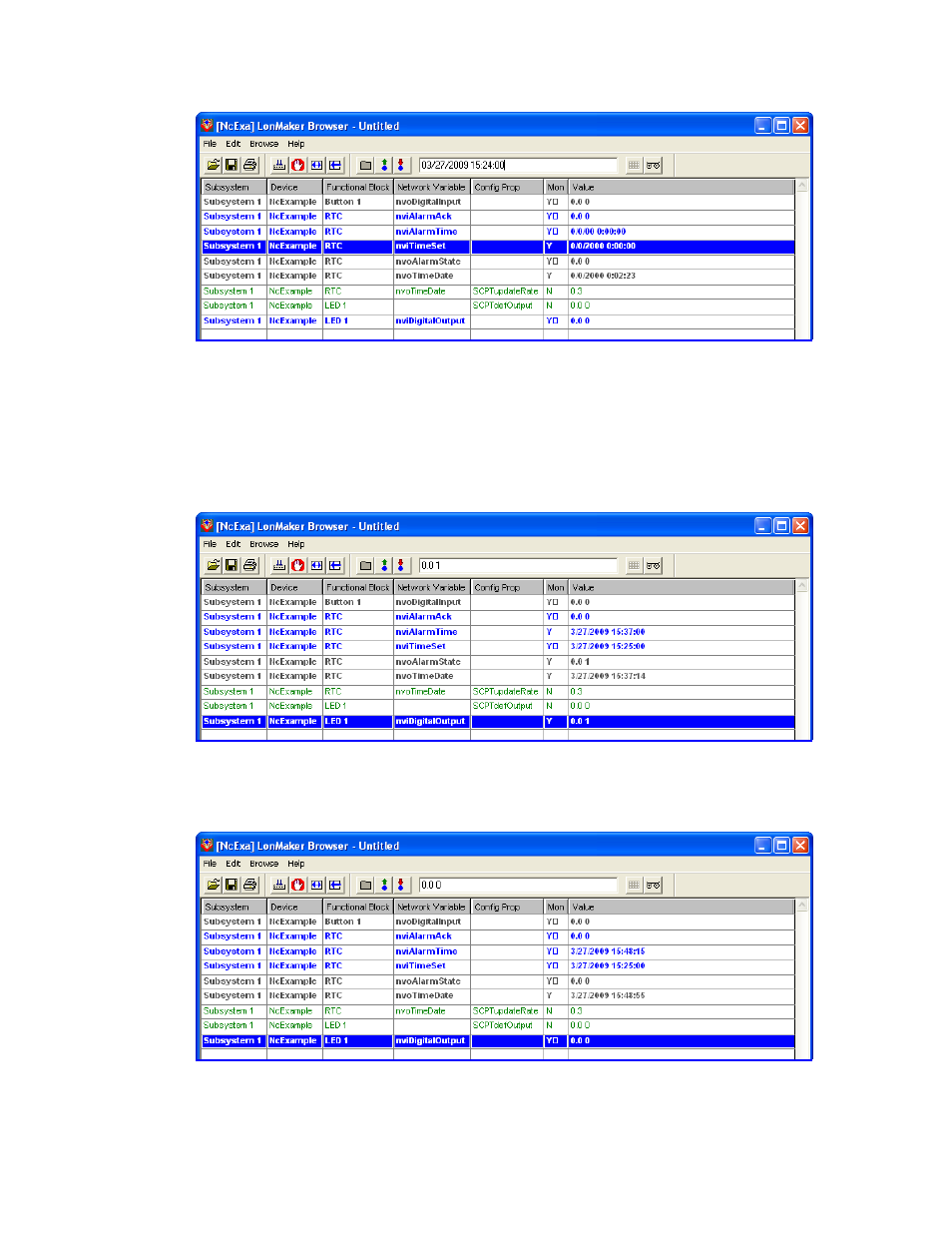Image resolution: width=952 pixels, height=1233 pixels.
Task: Click the floppy-disk save icon in top window
Action: [232, 165]
